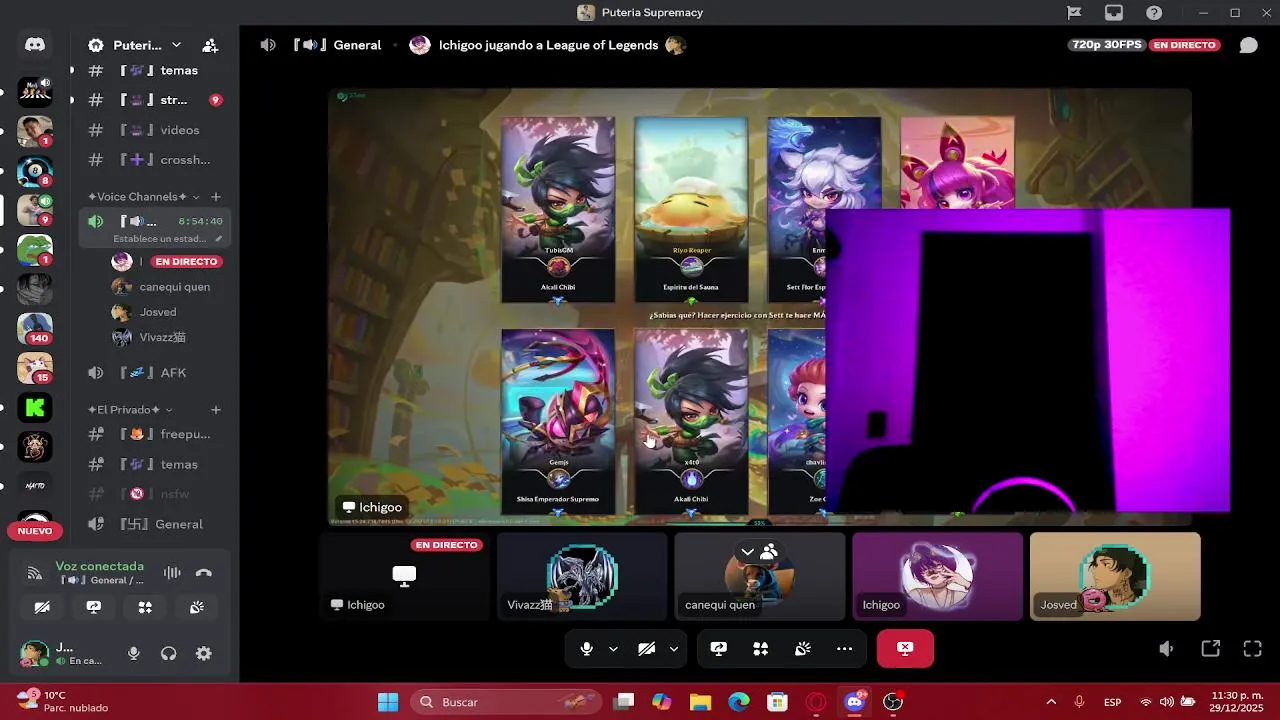The height and width of the screenshot is (720, 1280).
Task: Open Windows Start menu
Action: (388, 702)
